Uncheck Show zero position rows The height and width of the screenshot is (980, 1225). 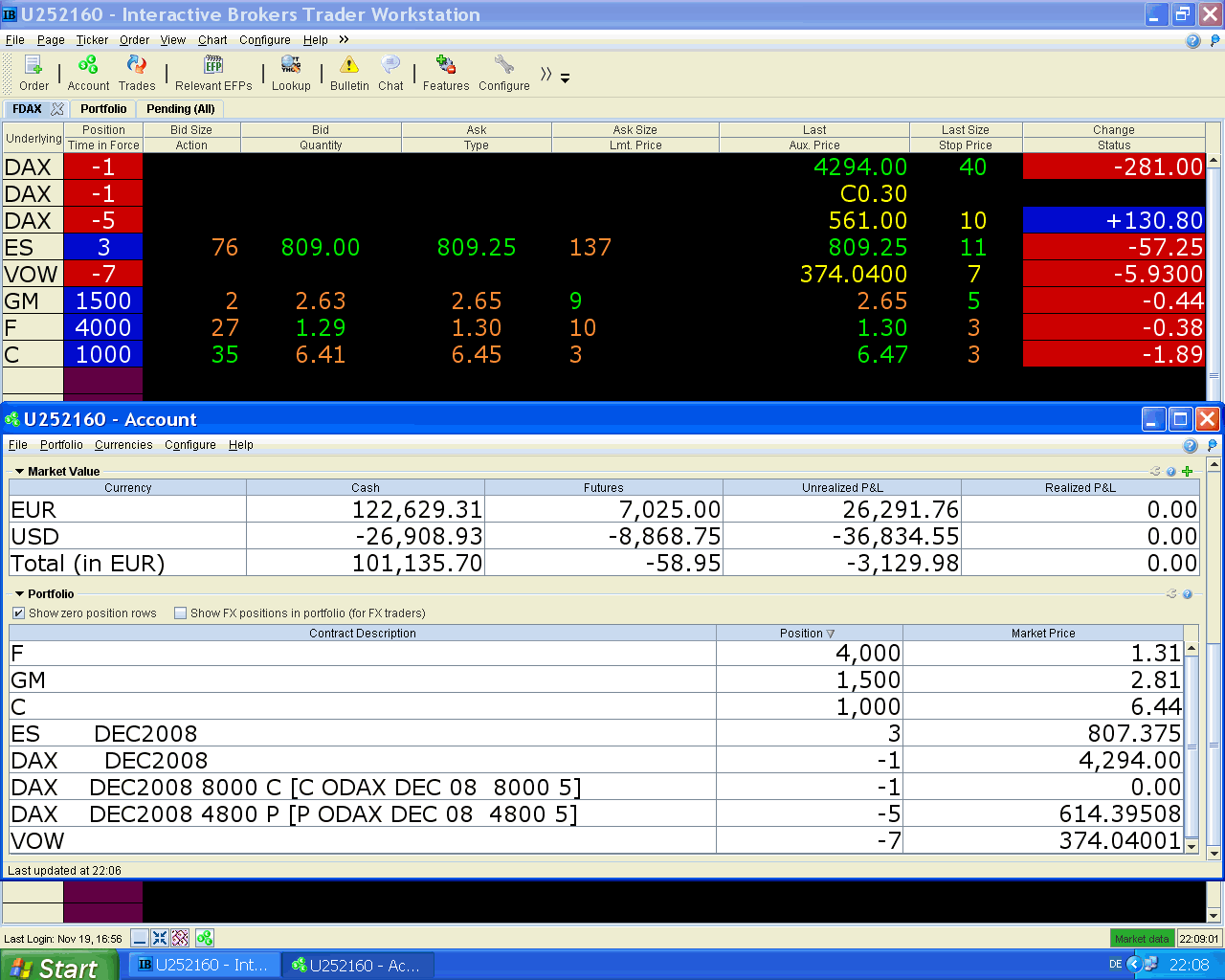[x=18, y=613]
